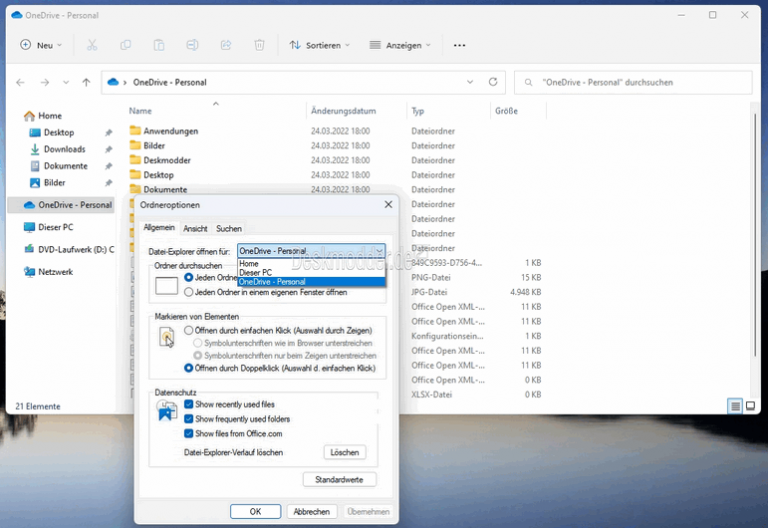Viewport: 768px width, 528px height.
Task: Click the Standardwerte button
Action: coord(340,480)
